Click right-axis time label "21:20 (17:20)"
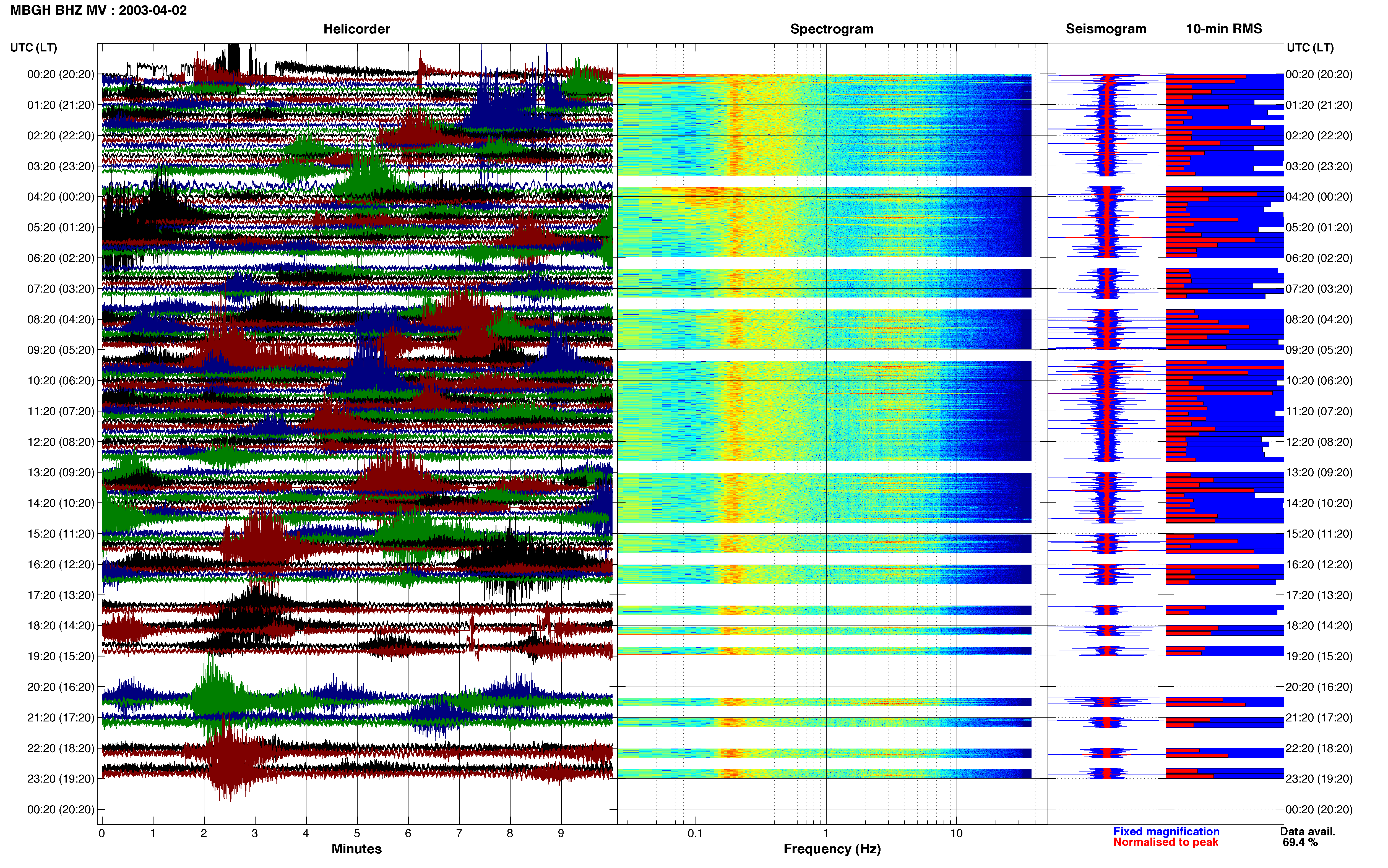 [x=1319, y=718]
